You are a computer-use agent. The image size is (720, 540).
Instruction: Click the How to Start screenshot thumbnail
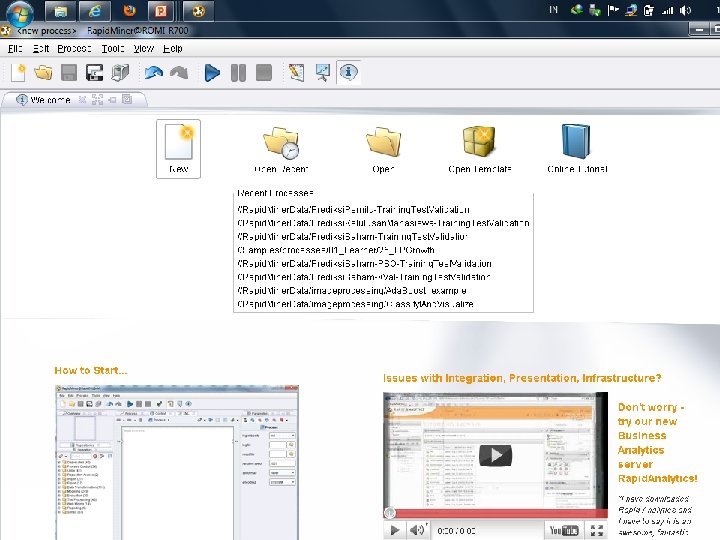tap(177, 462)
